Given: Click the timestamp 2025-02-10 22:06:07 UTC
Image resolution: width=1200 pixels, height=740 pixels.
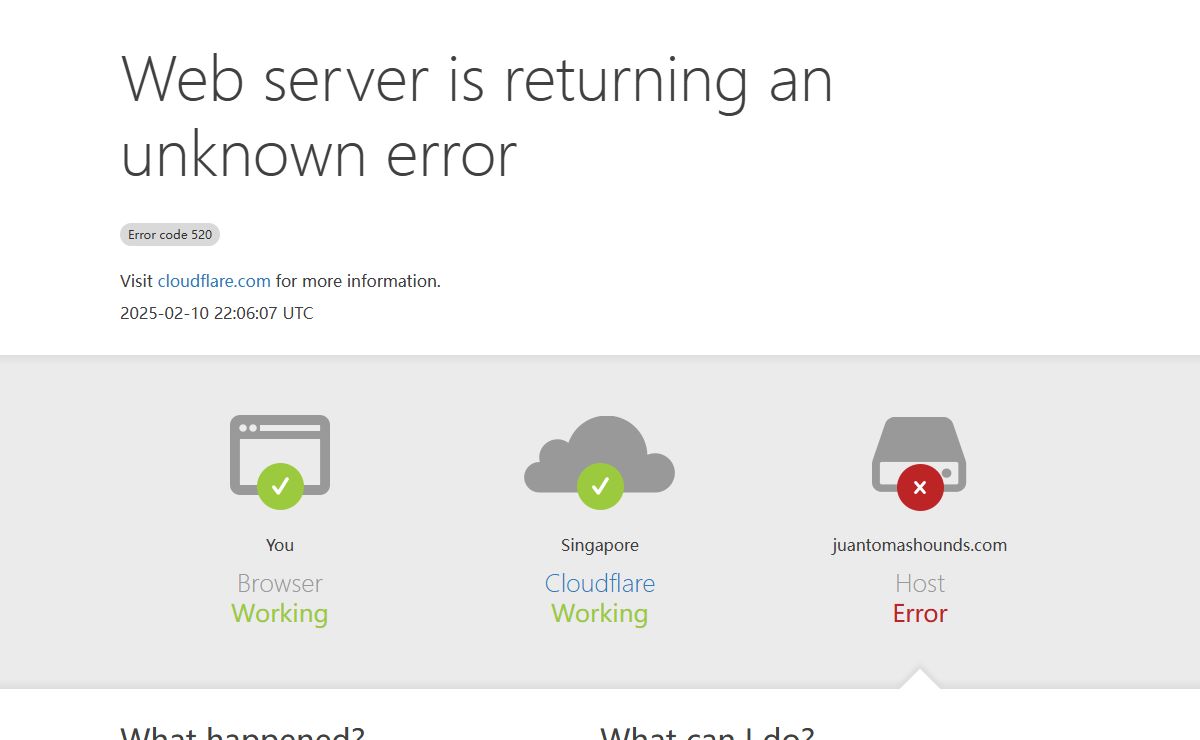Looking at the screenshot, I should pyautogui.click(x=217, y=313).
